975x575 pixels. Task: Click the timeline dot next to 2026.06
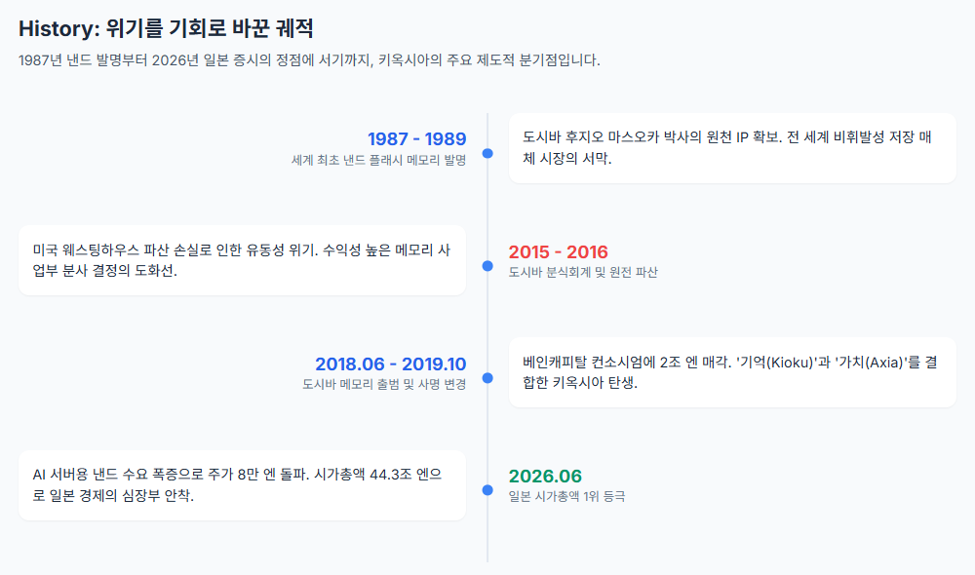tap(488, 490)
